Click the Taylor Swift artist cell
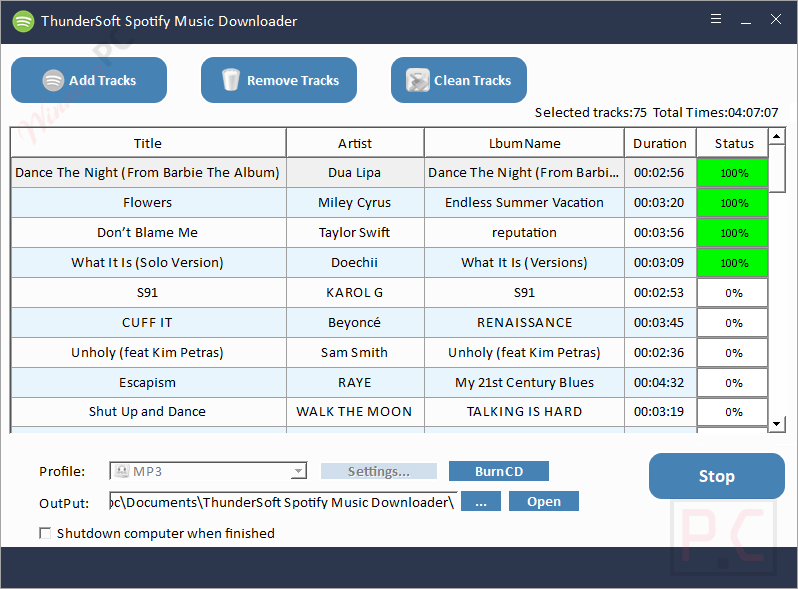 click(355, 233)
